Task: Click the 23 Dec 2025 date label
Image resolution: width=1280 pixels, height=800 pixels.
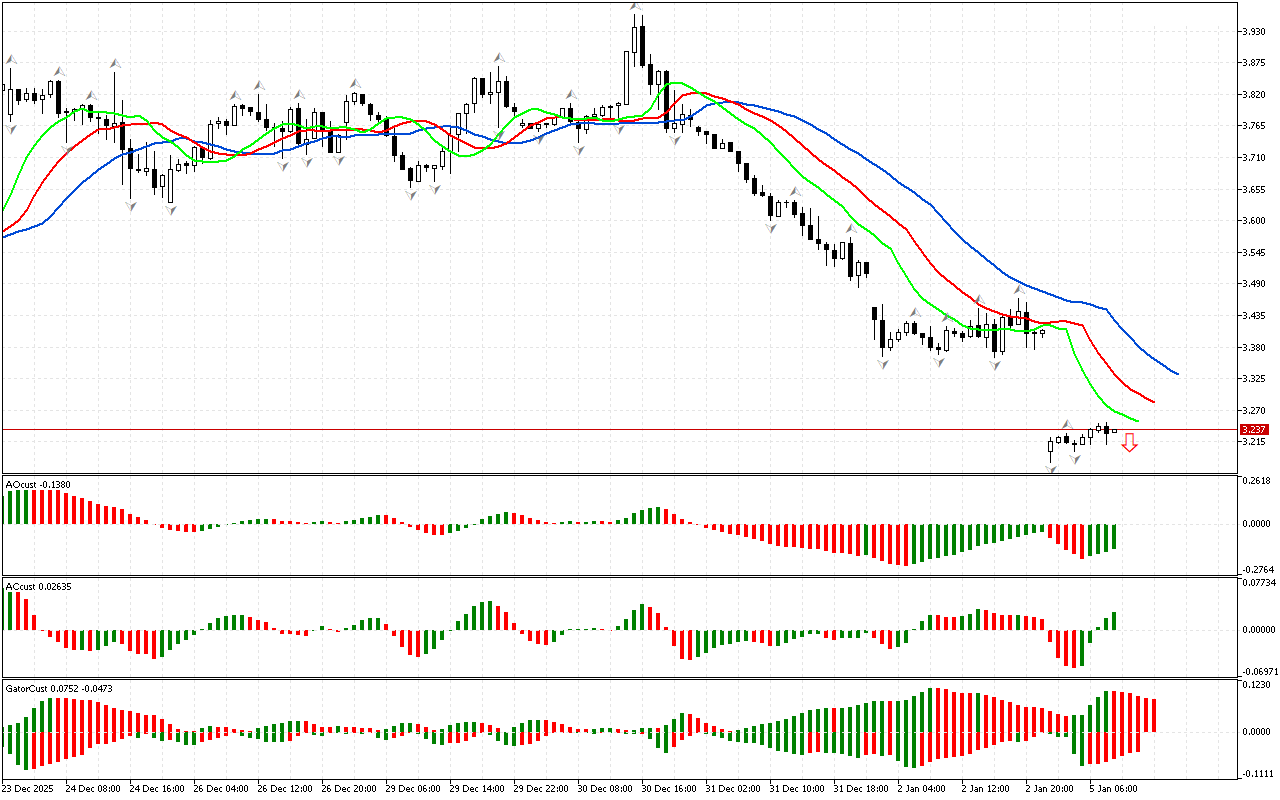Action: coord(30,788)
